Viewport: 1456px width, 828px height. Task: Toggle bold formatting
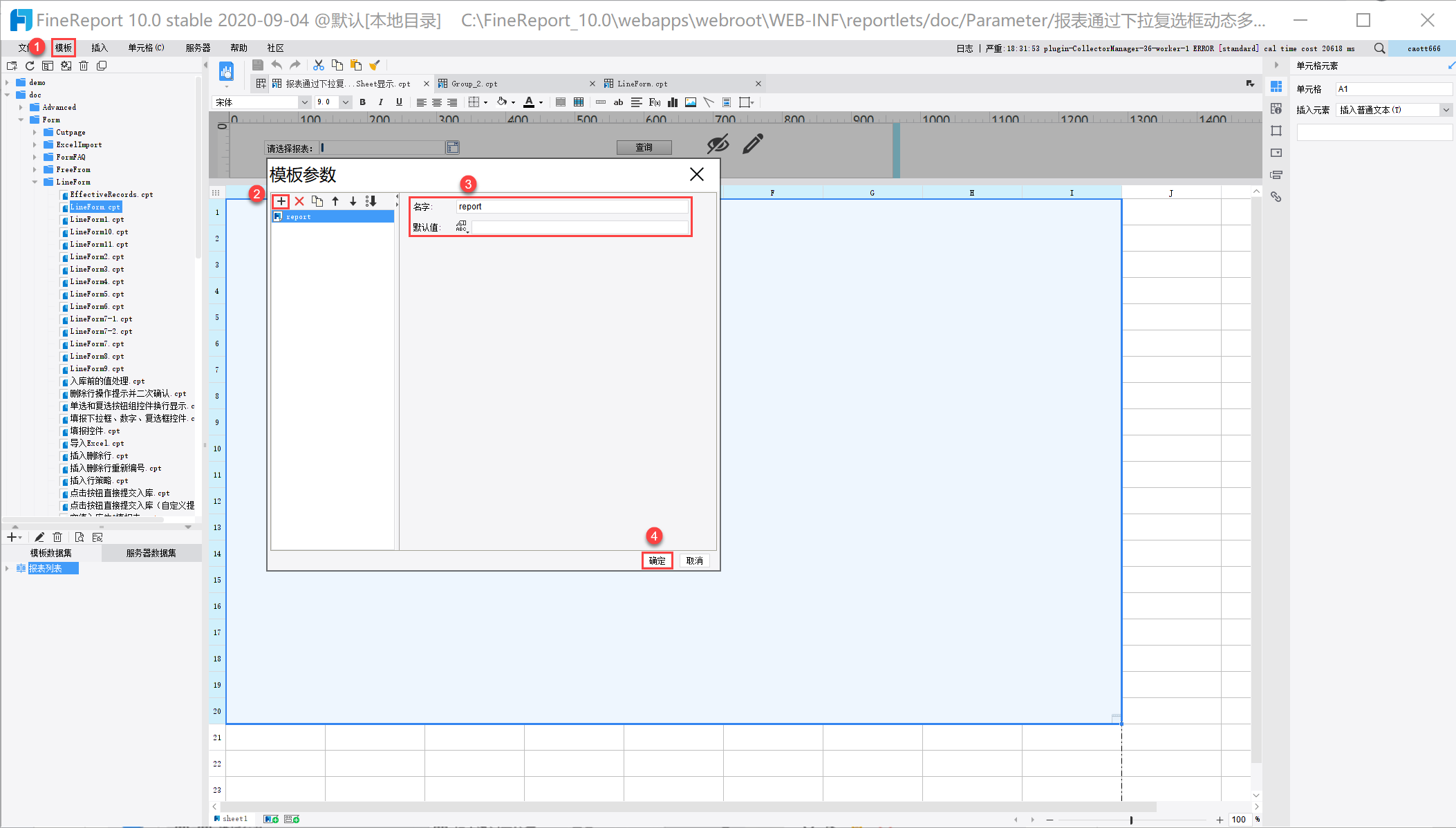pos(363,102)
